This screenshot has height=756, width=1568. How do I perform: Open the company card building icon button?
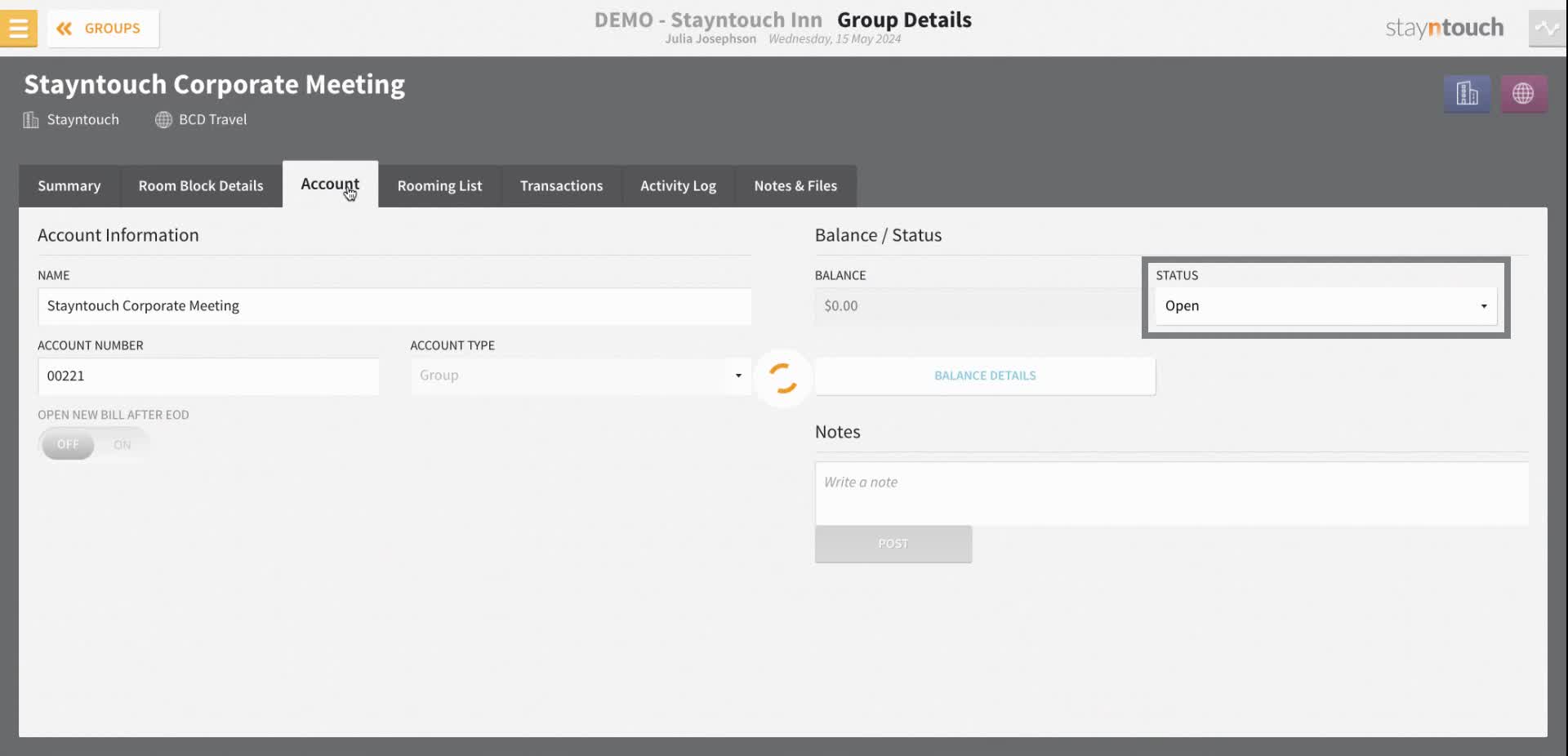pos(1467,94)
